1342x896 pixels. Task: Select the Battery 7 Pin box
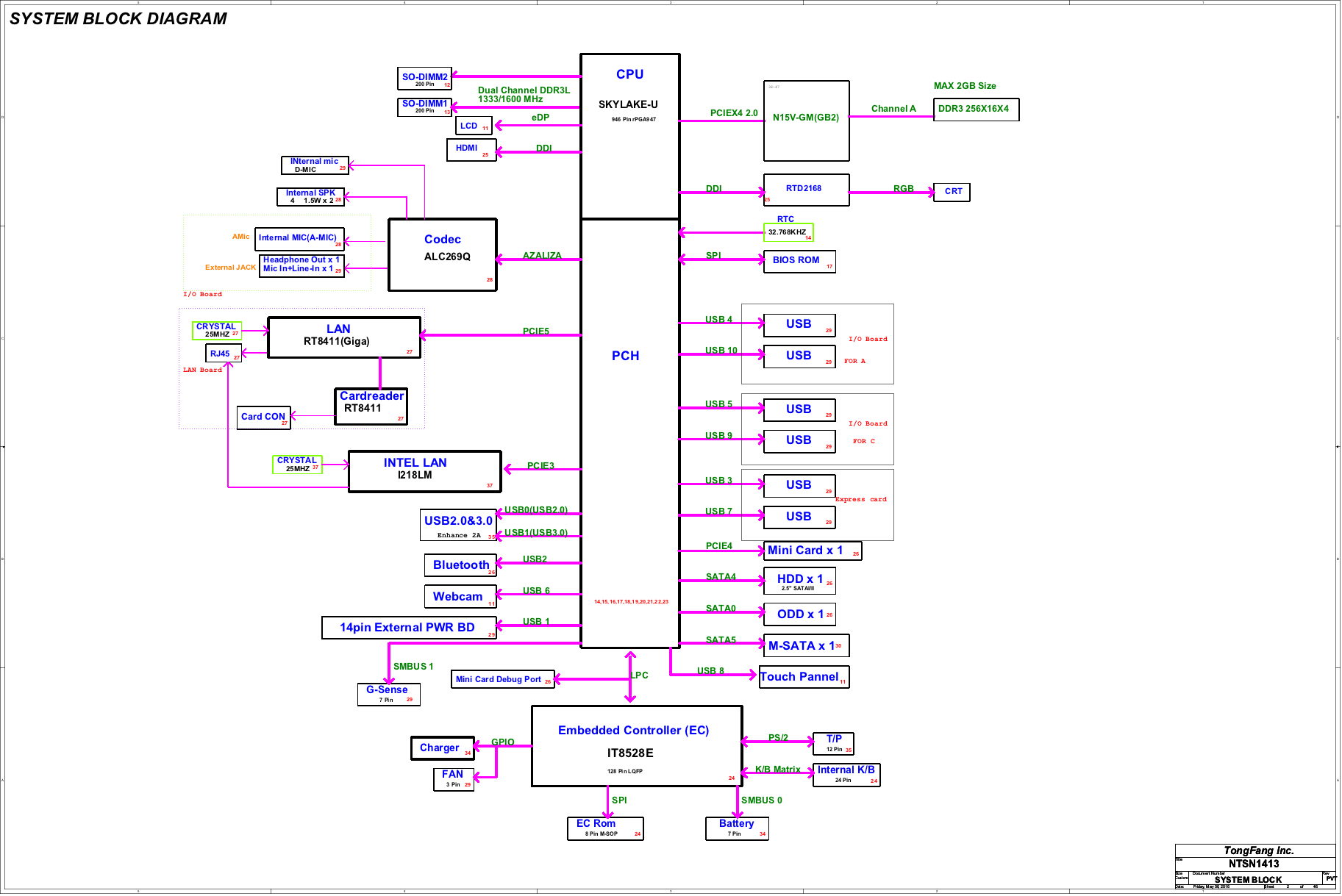point(737,828)
